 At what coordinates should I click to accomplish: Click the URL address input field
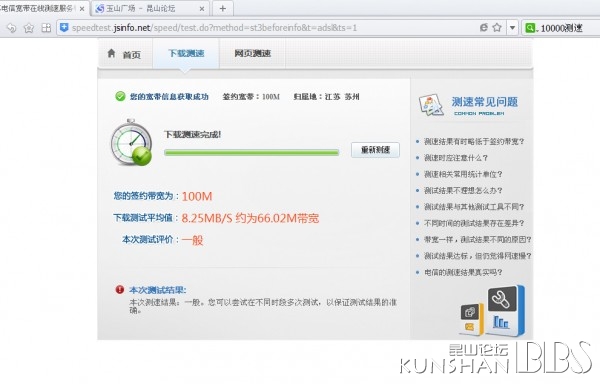pos(268,28)
